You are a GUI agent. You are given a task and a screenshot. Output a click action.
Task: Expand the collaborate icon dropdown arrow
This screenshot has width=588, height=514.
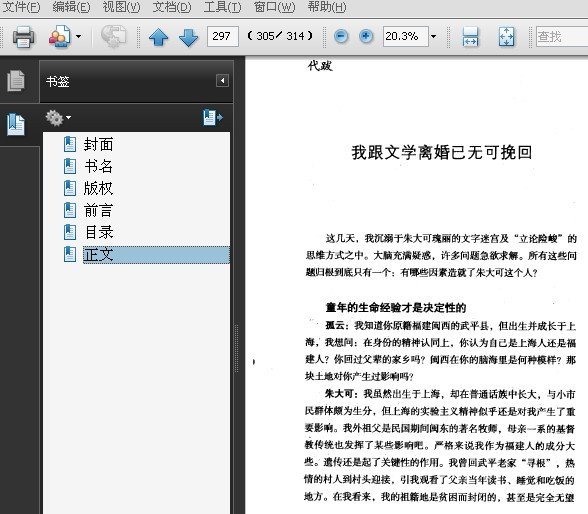[x=78, y=36]
